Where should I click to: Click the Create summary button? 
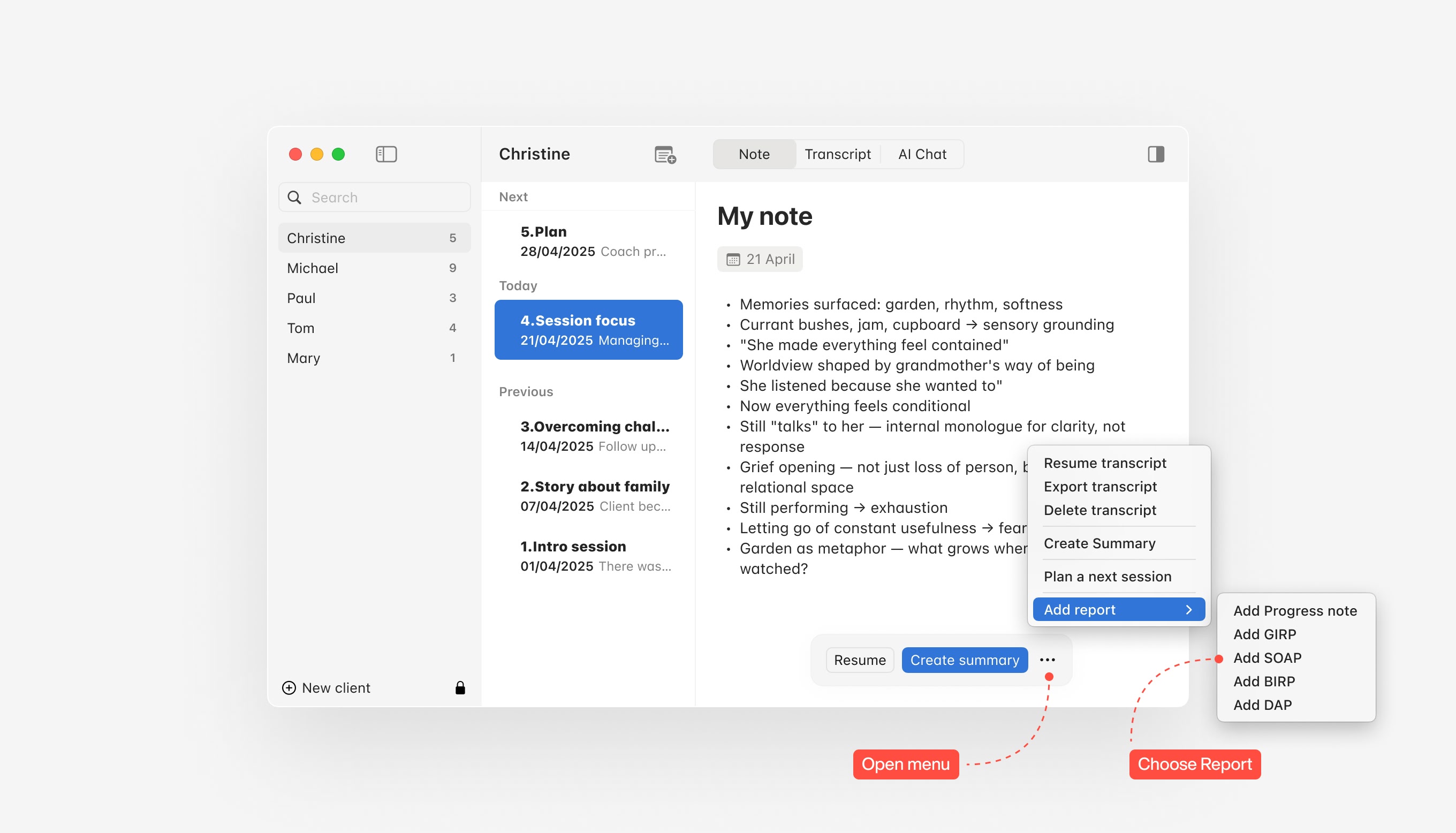[964, 660]
